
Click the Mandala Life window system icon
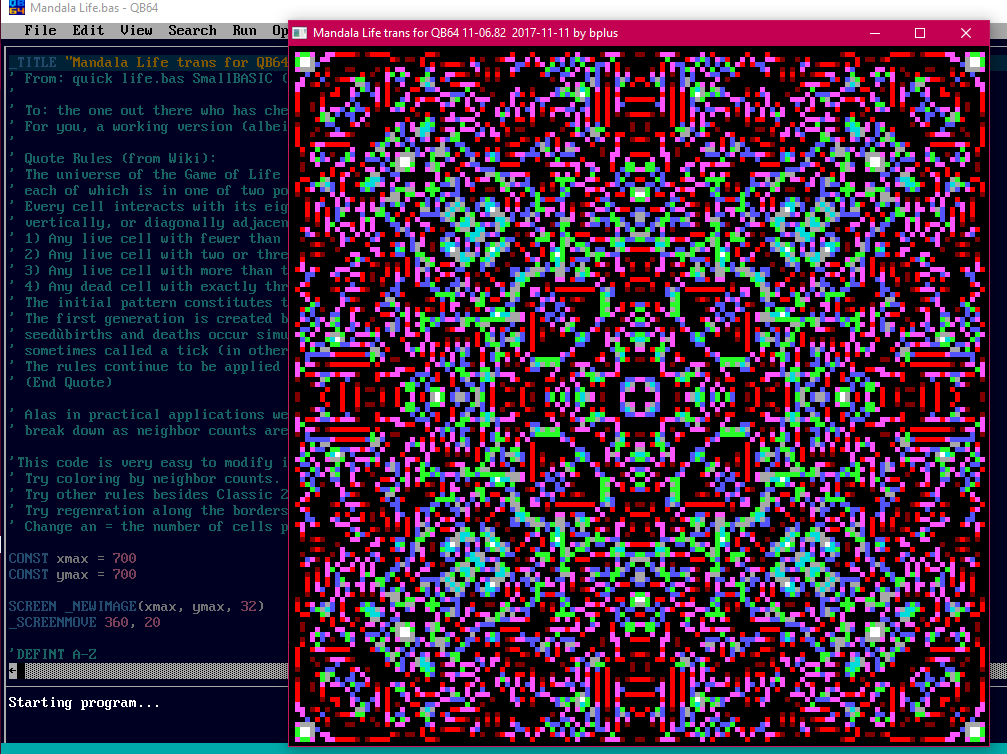click(x=300, y=33)
